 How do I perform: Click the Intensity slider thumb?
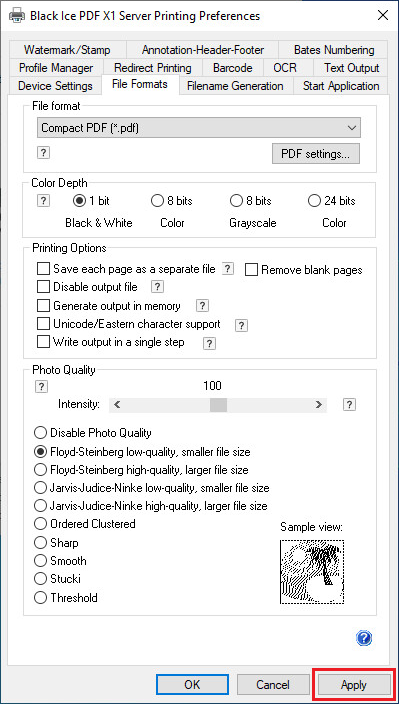point(219,405)
